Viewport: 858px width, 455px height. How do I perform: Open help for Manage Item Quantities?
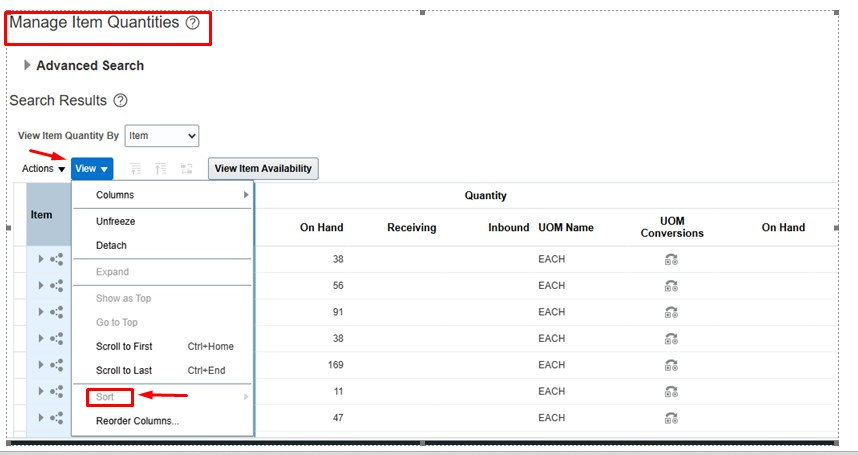(x=193, y=23)
